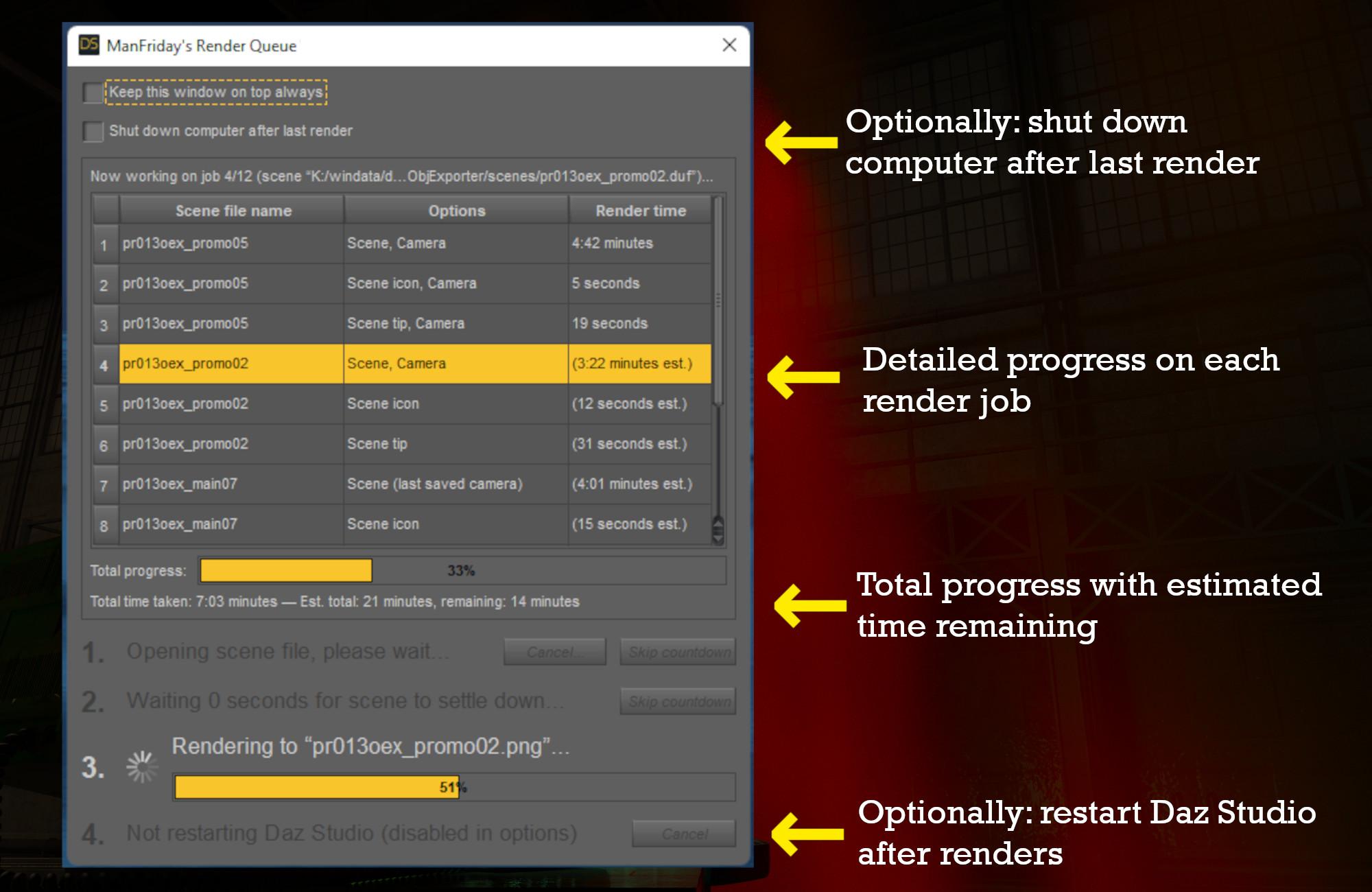The image size is (1372, 892).
Task: Enable Keep this window on top always
Action: coord(93,92)
